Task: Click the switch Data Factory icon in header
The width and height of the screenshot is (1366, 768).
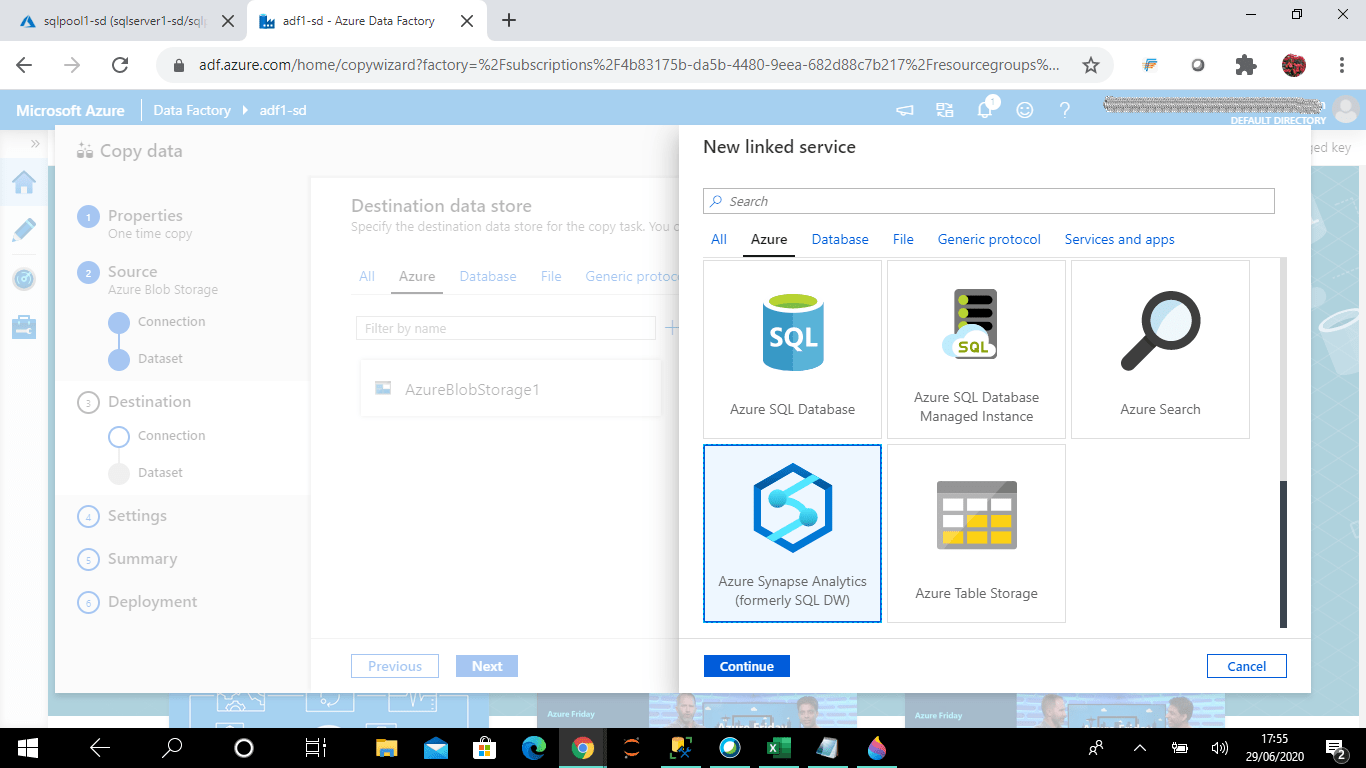Action: click(945, 110)
